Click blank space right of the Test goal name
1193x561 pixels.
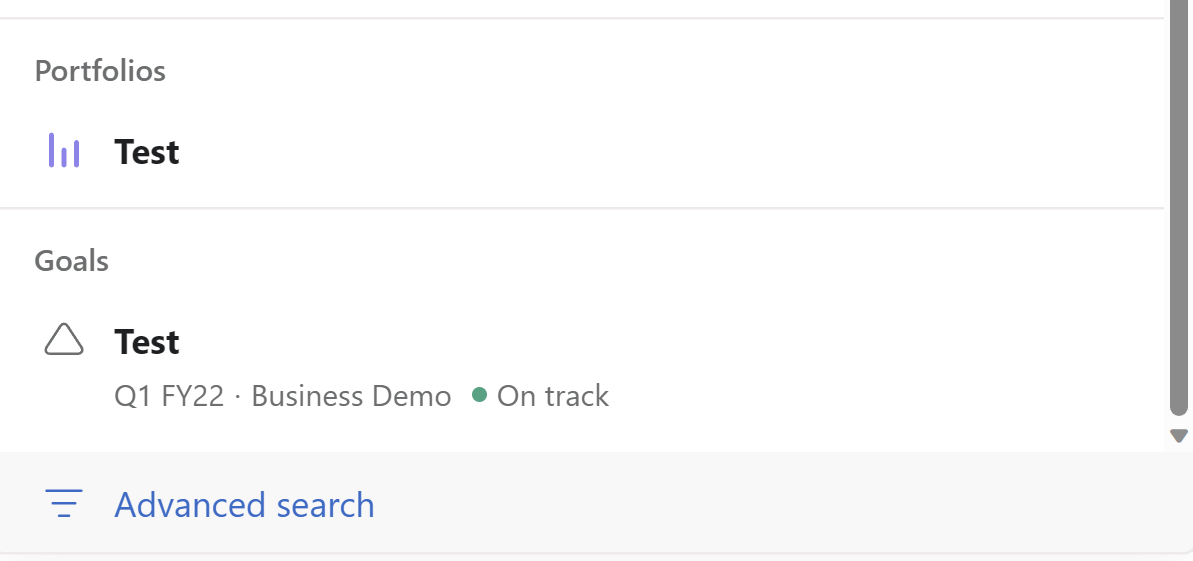650,342
